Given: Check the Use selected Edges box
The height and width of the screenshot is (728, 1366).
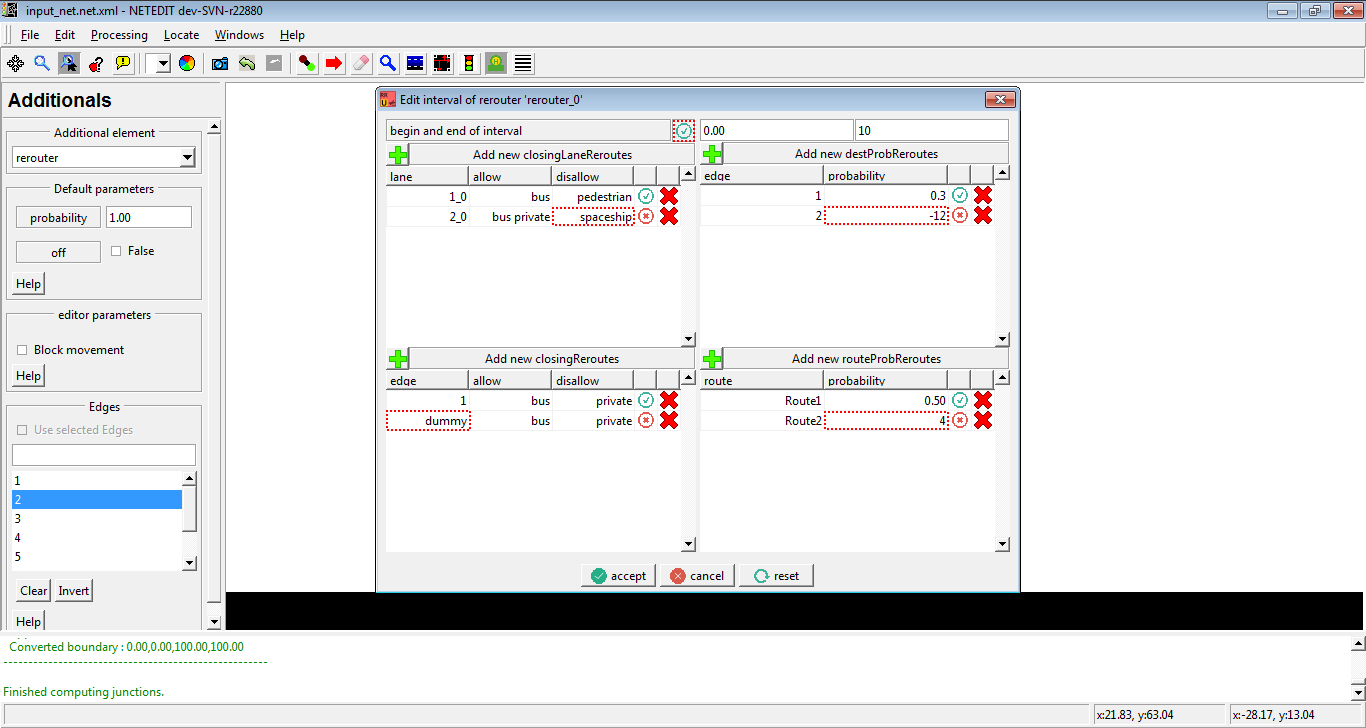Looking at the screenshot, I should tap(23, 430).
